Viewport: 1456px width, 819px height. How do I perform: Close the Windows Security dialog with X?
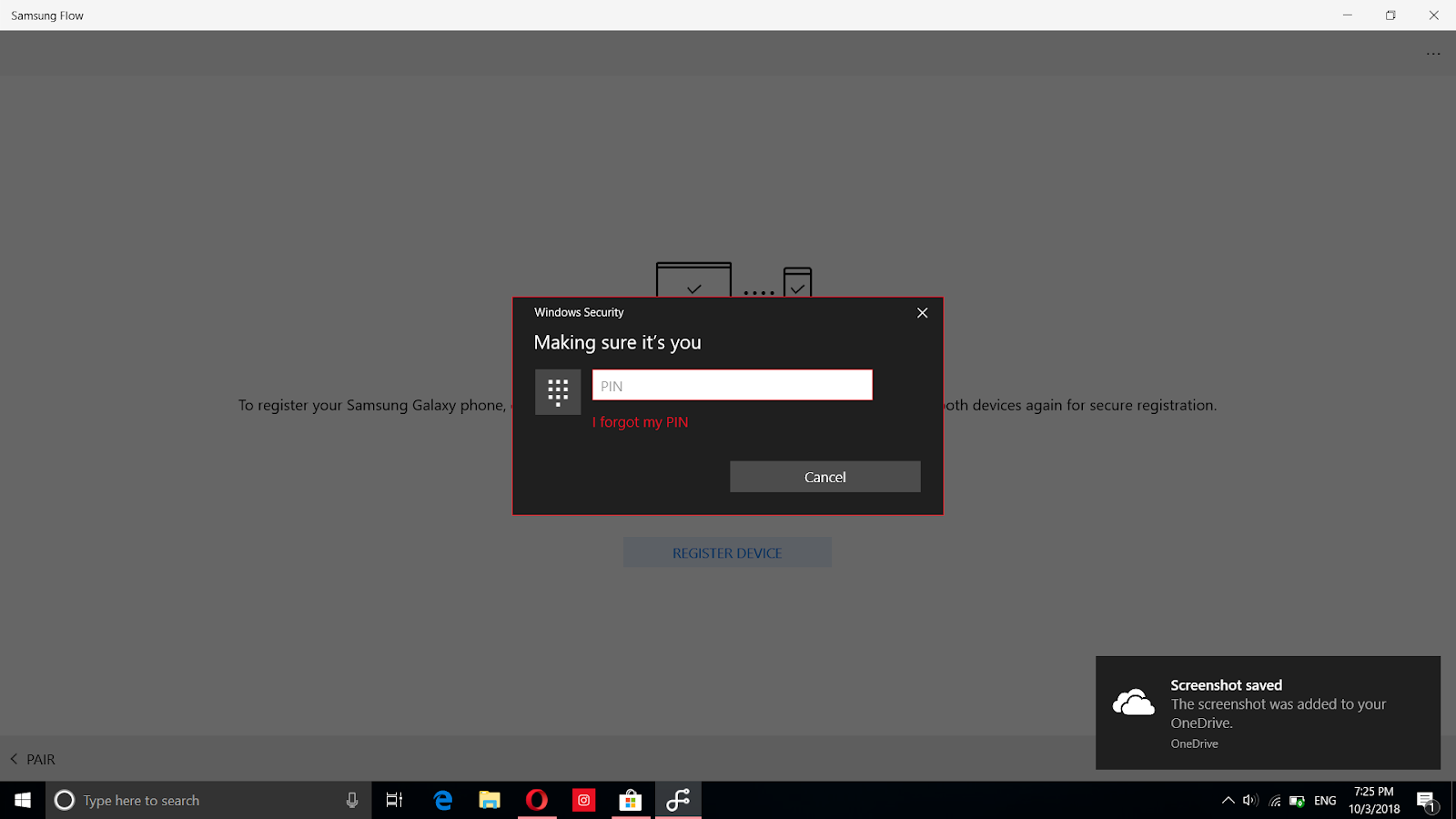(x=922, y=313)
